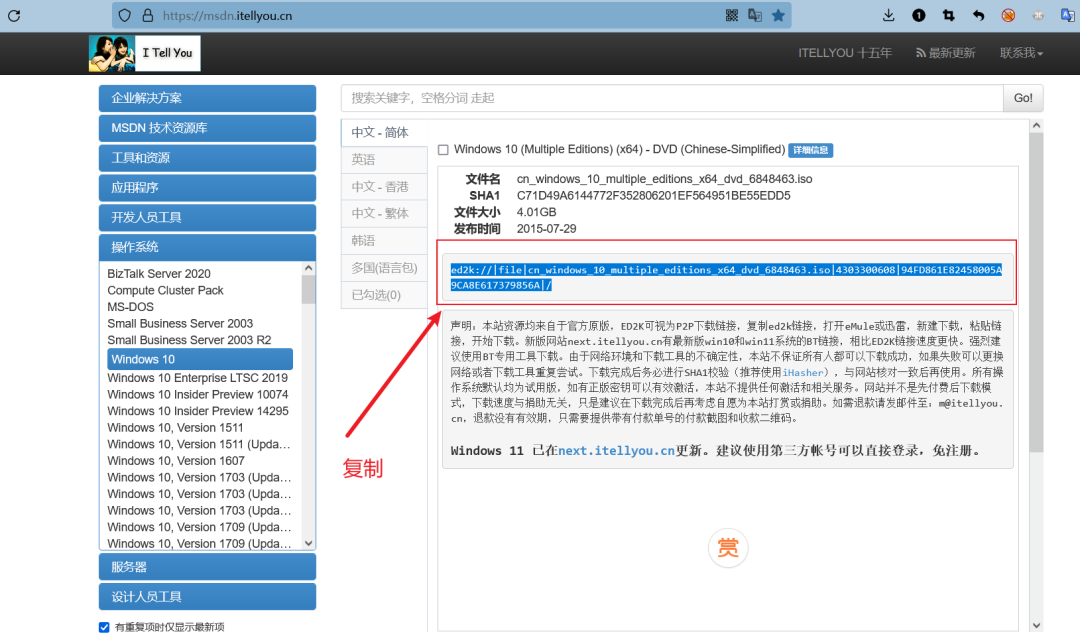Click the results panel scrollbar thumb
1080x640 pixels.
pyautogui.click(x=1037, y=293)
